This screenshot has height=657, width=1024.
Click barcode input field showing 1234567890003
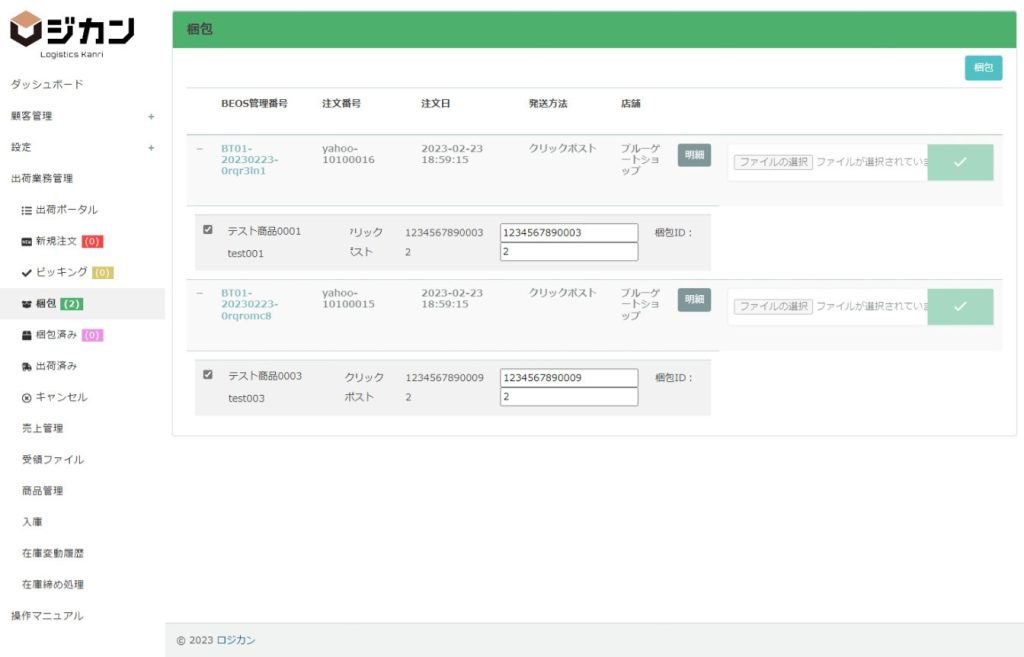568,233
